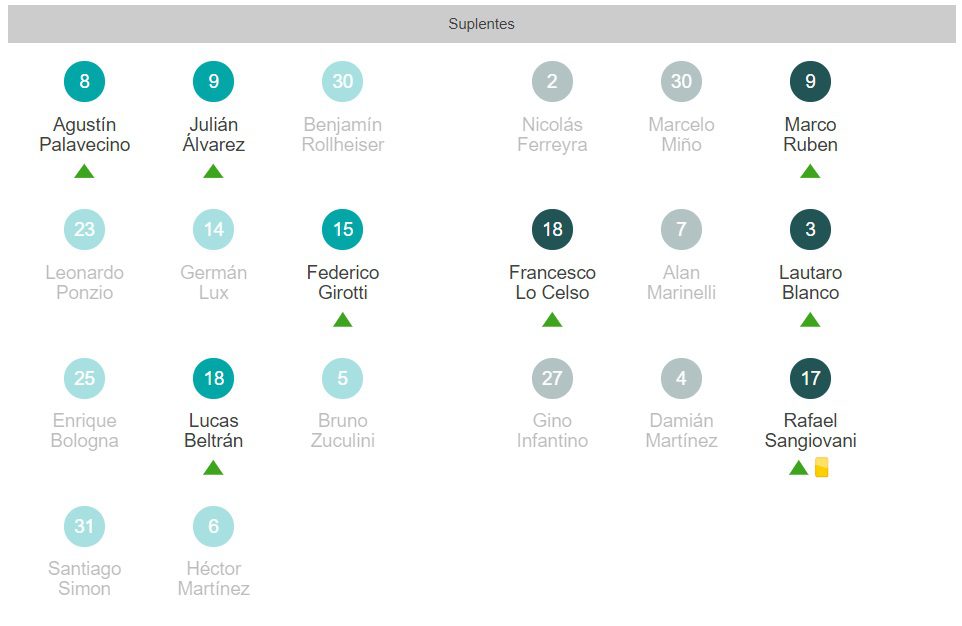Open Leonardo Ponzio player name
962x626 pixels.
(x=84, y=283)
